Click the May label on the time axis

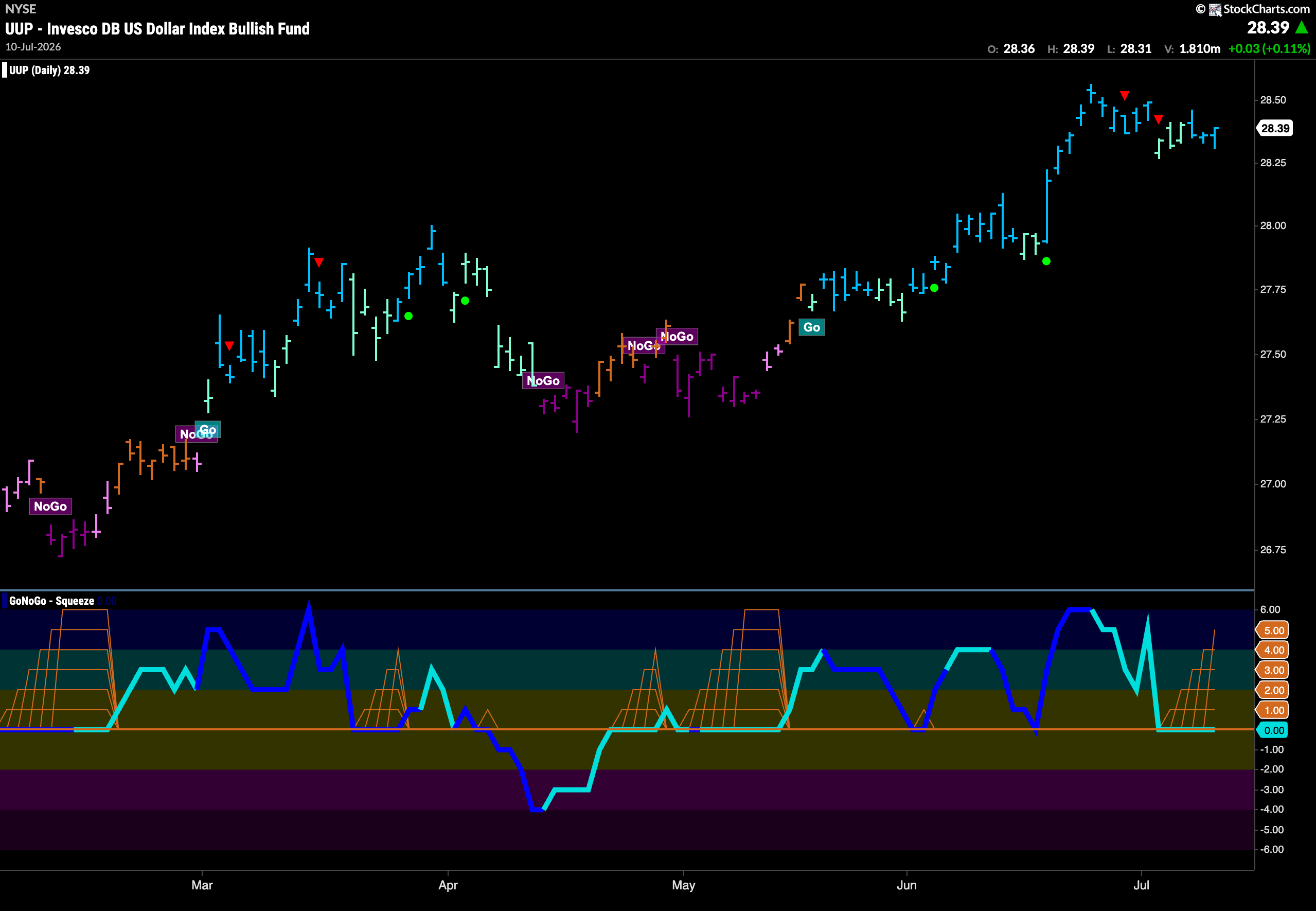(x=683, y=885)
